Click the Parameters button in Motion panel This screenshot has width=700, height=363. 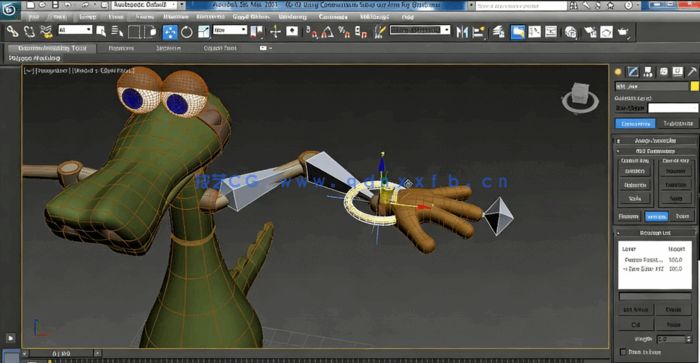click(x=635, y=124)
